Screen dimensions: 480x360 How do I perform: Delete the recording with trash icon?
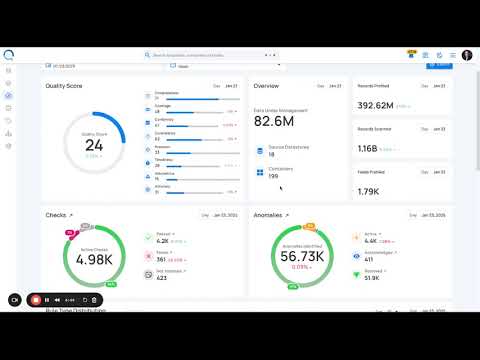pyautogui.click(x=94, y=300)
